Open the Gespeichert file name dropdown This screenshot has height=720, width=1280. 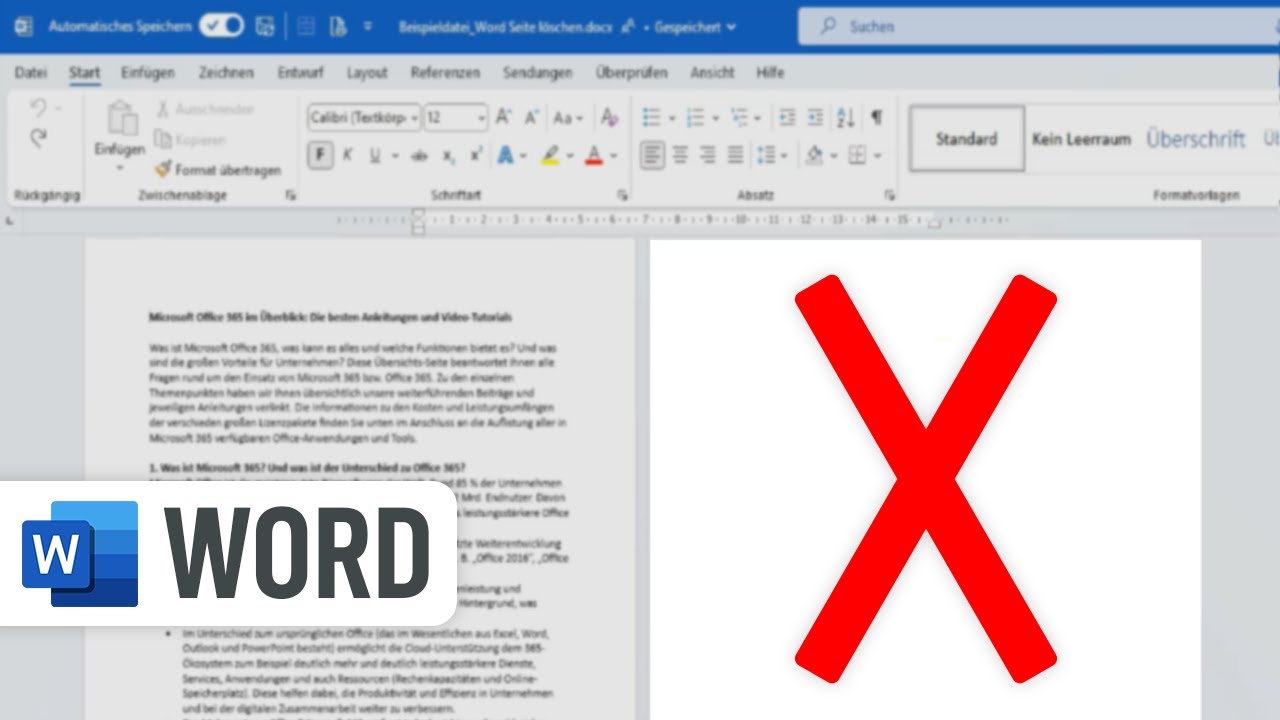pyautogui.click(x=695, y=27)
